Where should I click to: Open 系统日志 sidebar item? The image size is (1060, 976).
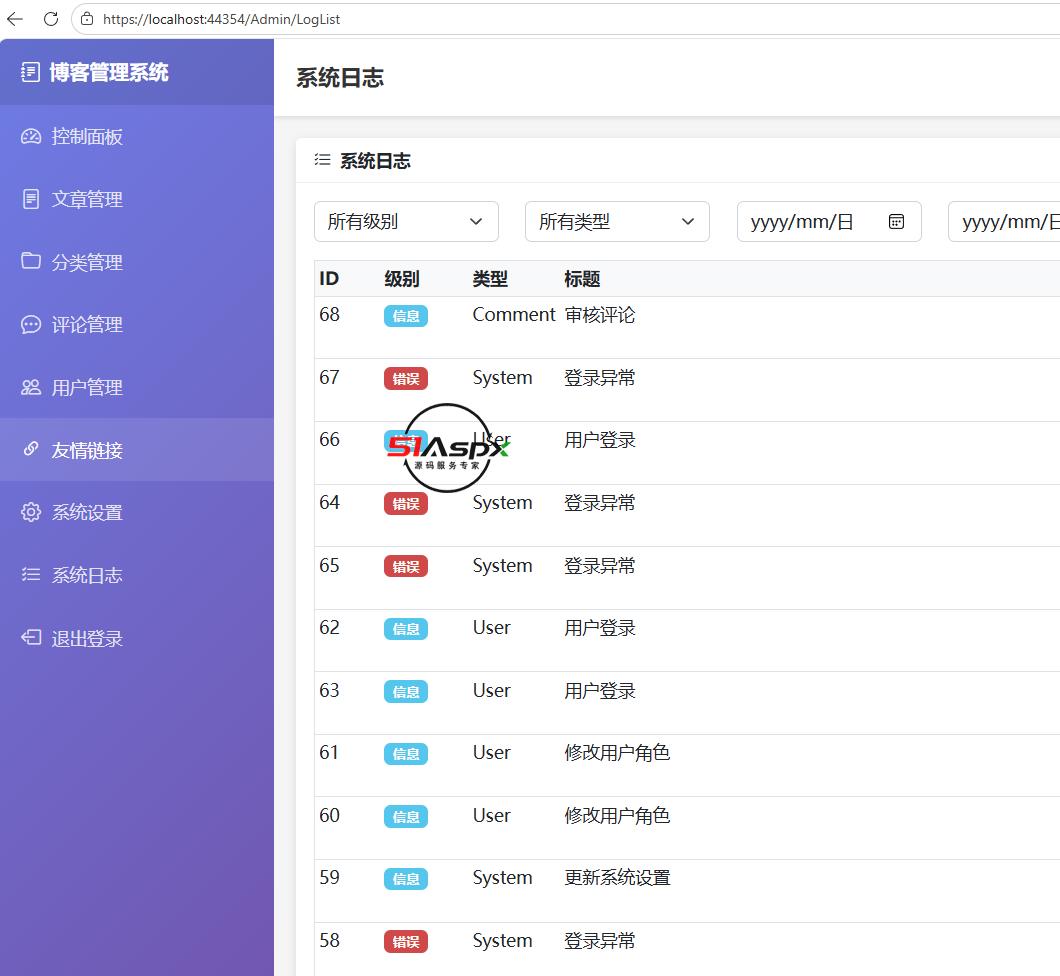[x=137, y=575]
